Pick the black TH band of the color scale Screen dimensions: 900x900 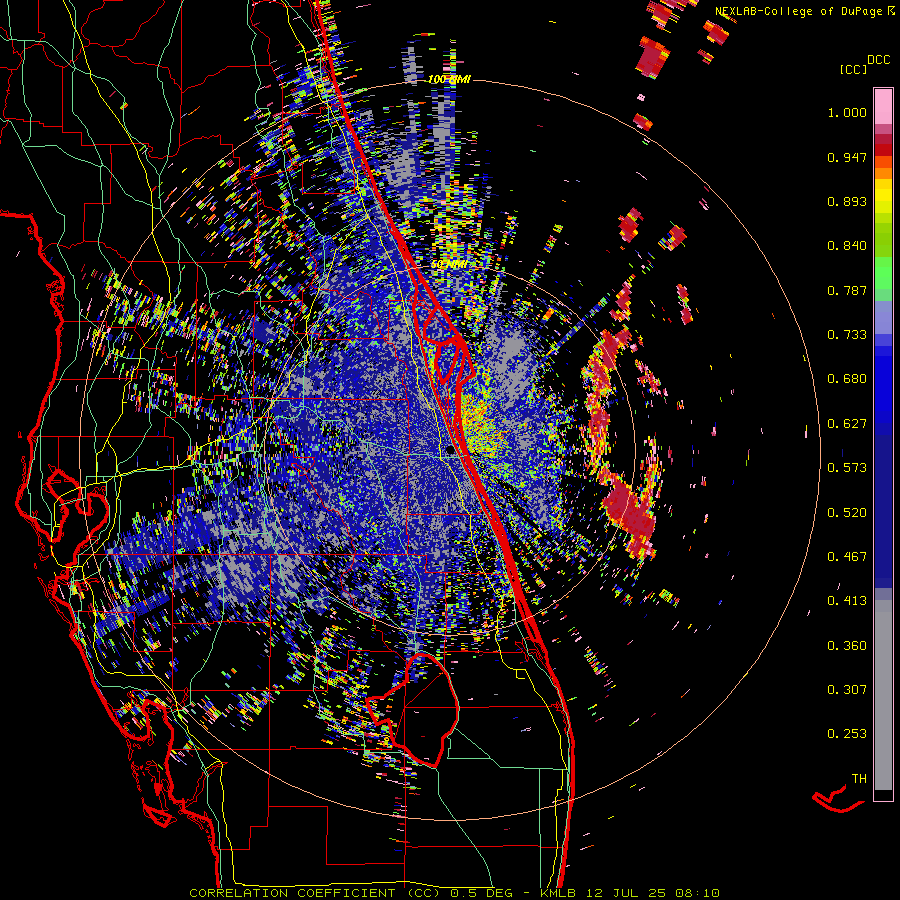pyautogui.click(x=883, y=795)
